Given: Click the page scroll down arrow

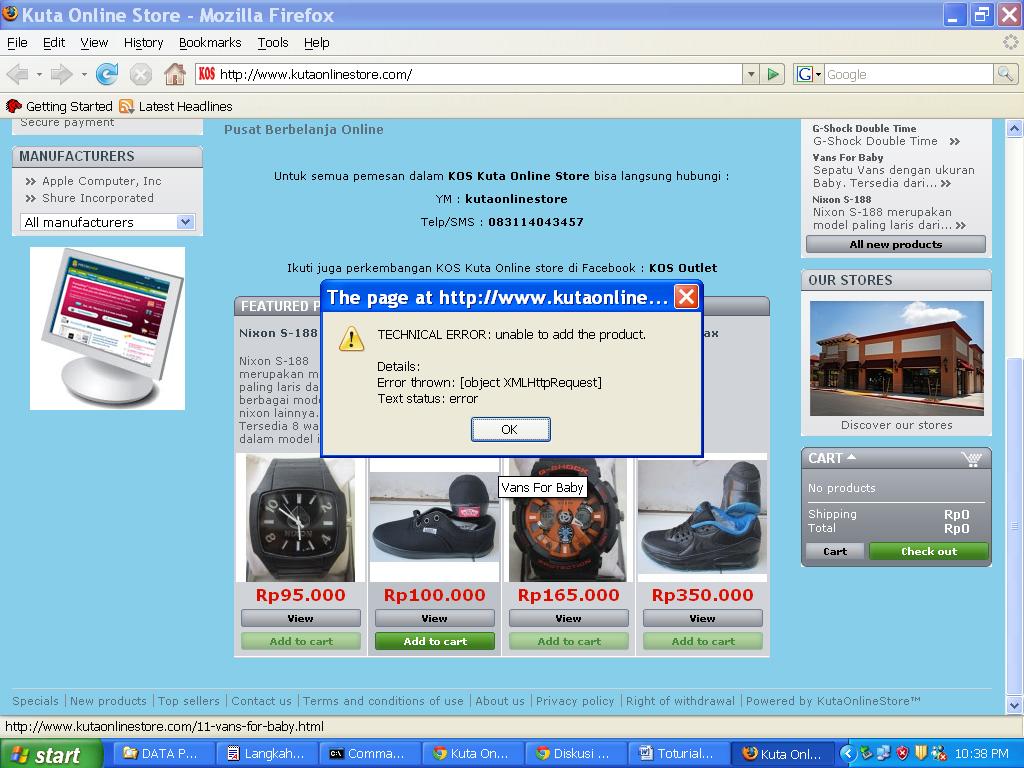Looking at the screenshot, I should (1014, 705).
